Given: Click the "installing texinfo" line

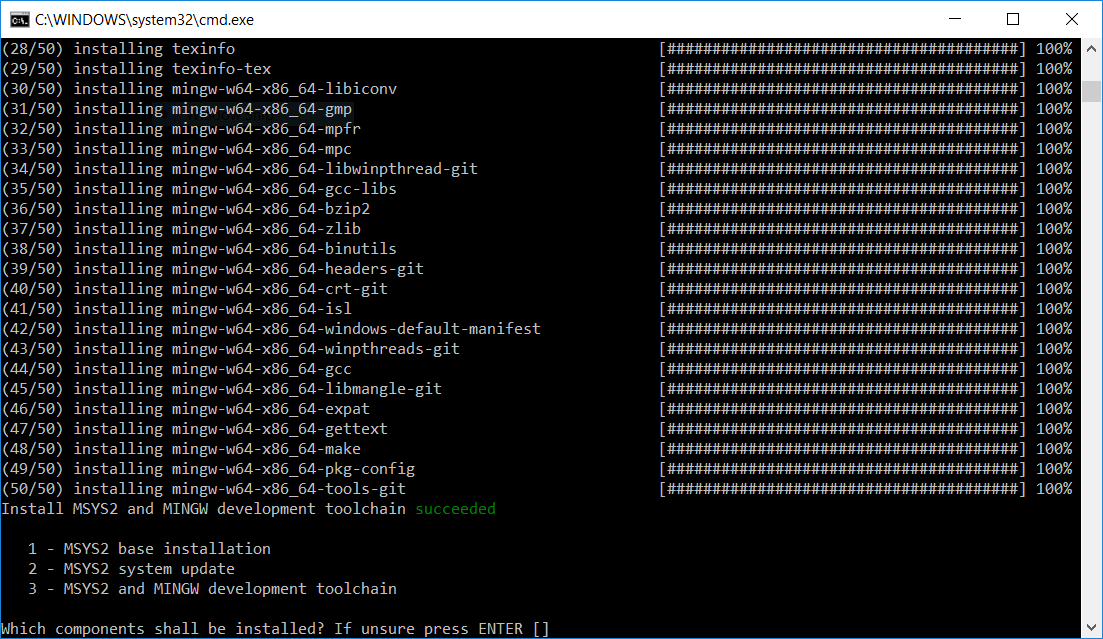Looking at the screenshot, I should (x=154, y=49).
